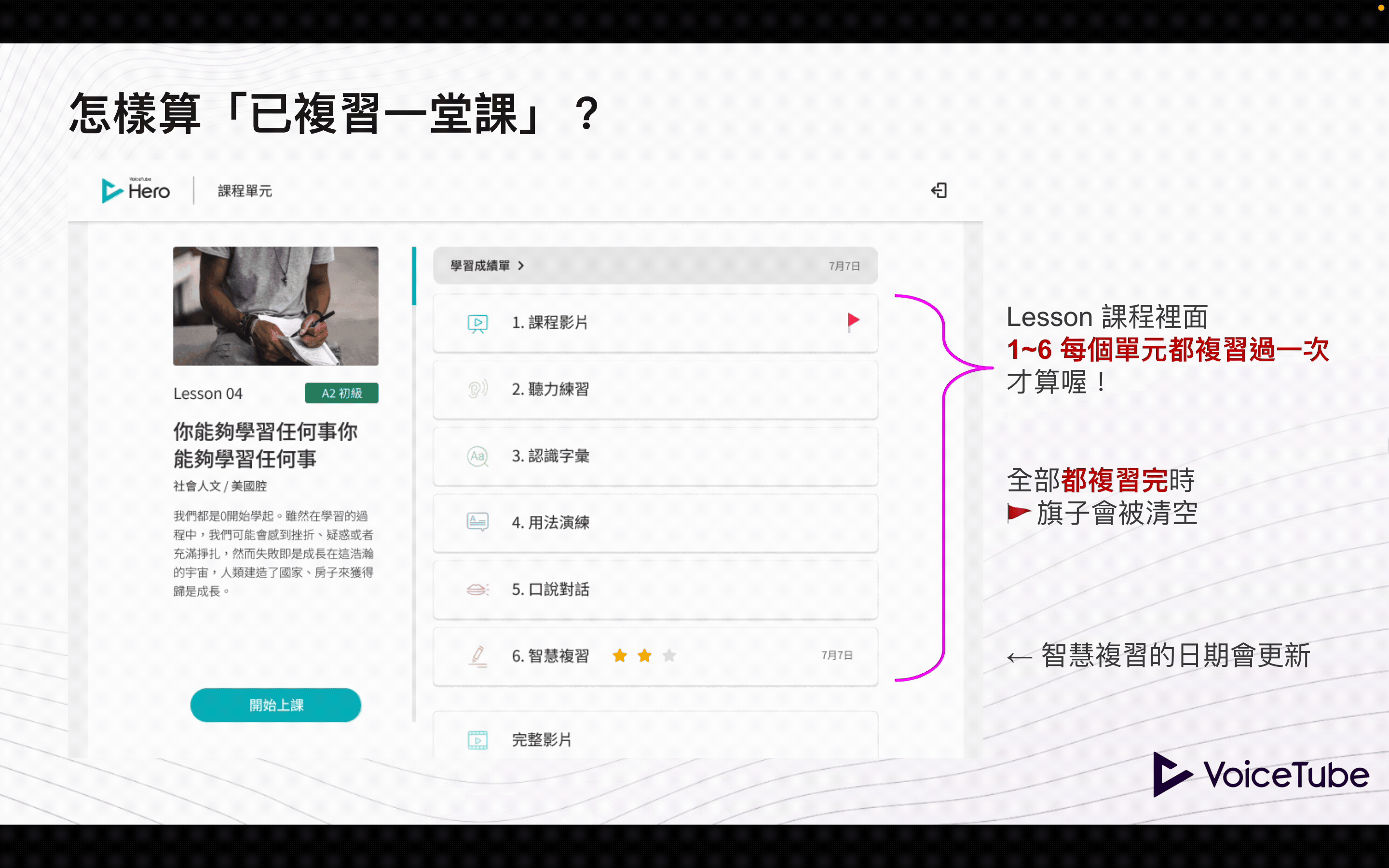Image resolution: width=1389 pixels, height=868 pixels.
Task: Click the logout icon at top right
Action: 939,190
